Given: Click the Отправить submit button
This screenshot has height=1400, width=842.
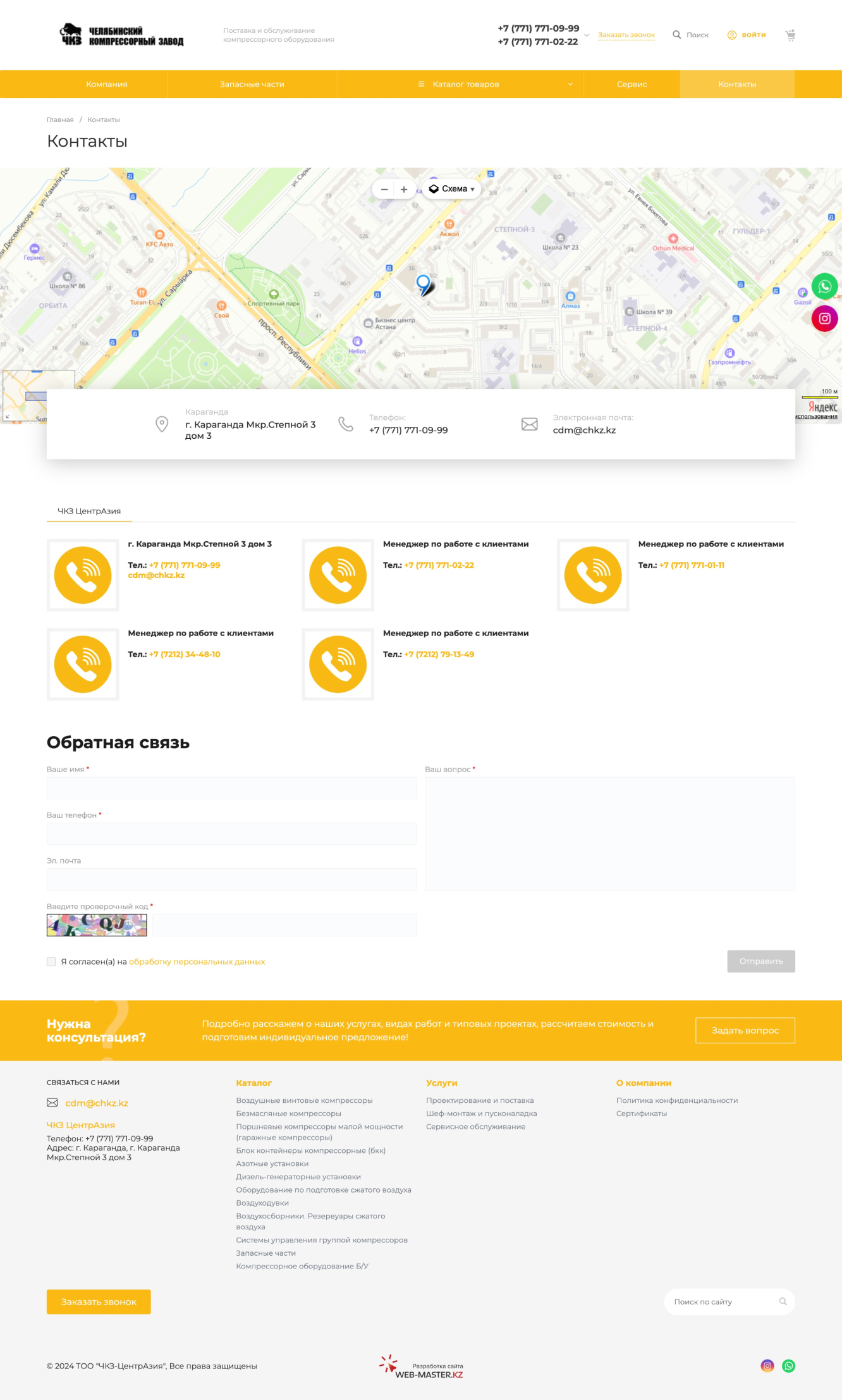Looking at the screenshot, I should click(760, 961).
